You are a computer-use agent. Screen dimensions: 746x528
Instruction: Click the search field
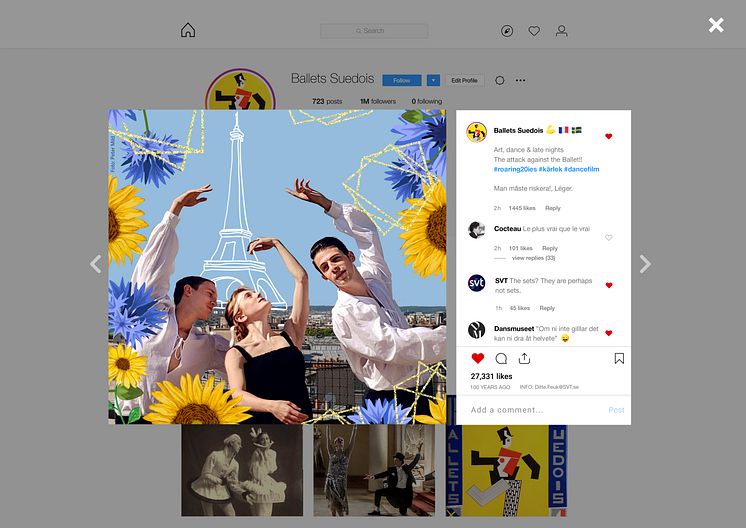[374, 31]
